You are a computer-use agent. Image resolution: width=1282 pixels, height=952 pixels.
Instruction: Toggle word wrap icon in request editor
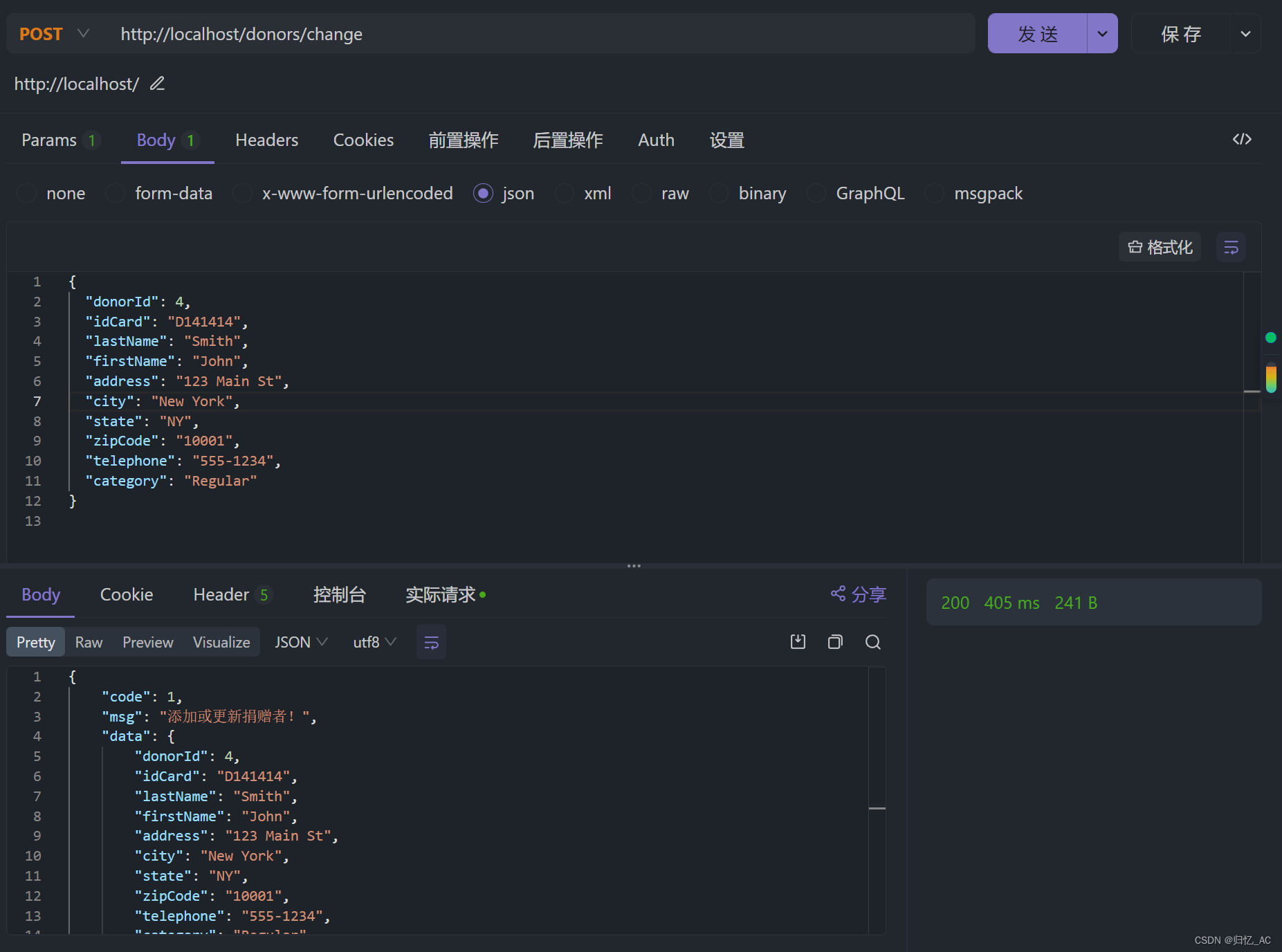[x=1231, y=247]
